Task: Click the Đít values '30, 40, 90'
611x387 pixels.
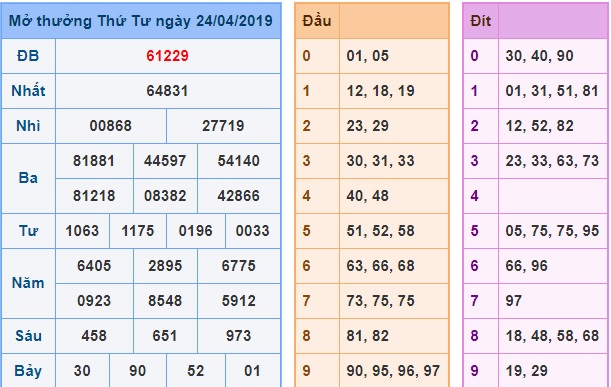Action: (x=539, y=56)
